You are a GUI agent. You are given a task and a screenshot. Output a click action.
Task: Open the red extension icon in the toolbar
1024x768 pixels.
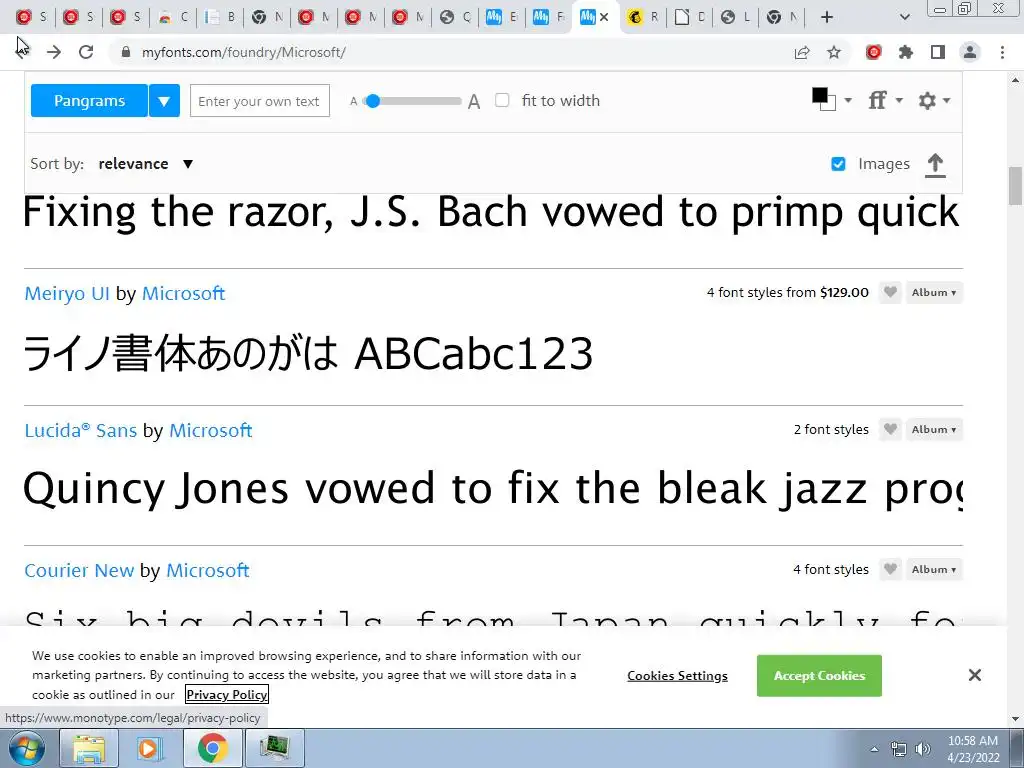click(x=874, y=52)
